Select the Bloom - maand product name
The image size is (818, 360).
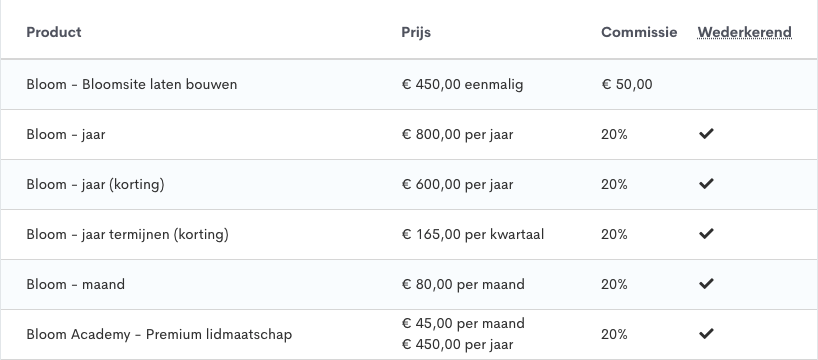click(x=76, y=284)
